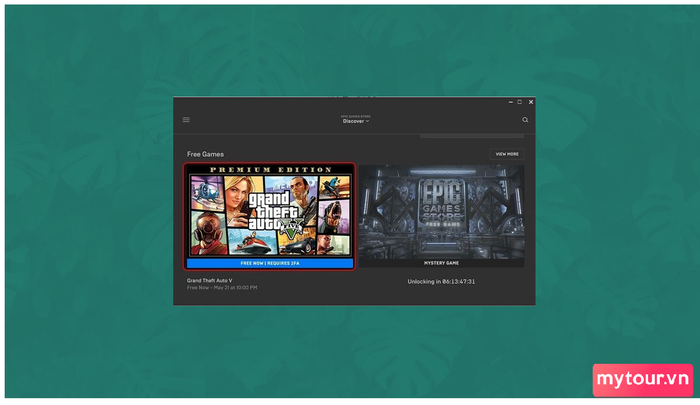700x405 pixels.
Task: Click the Free Now - May 21 date text
Action: tap(222, 288)
